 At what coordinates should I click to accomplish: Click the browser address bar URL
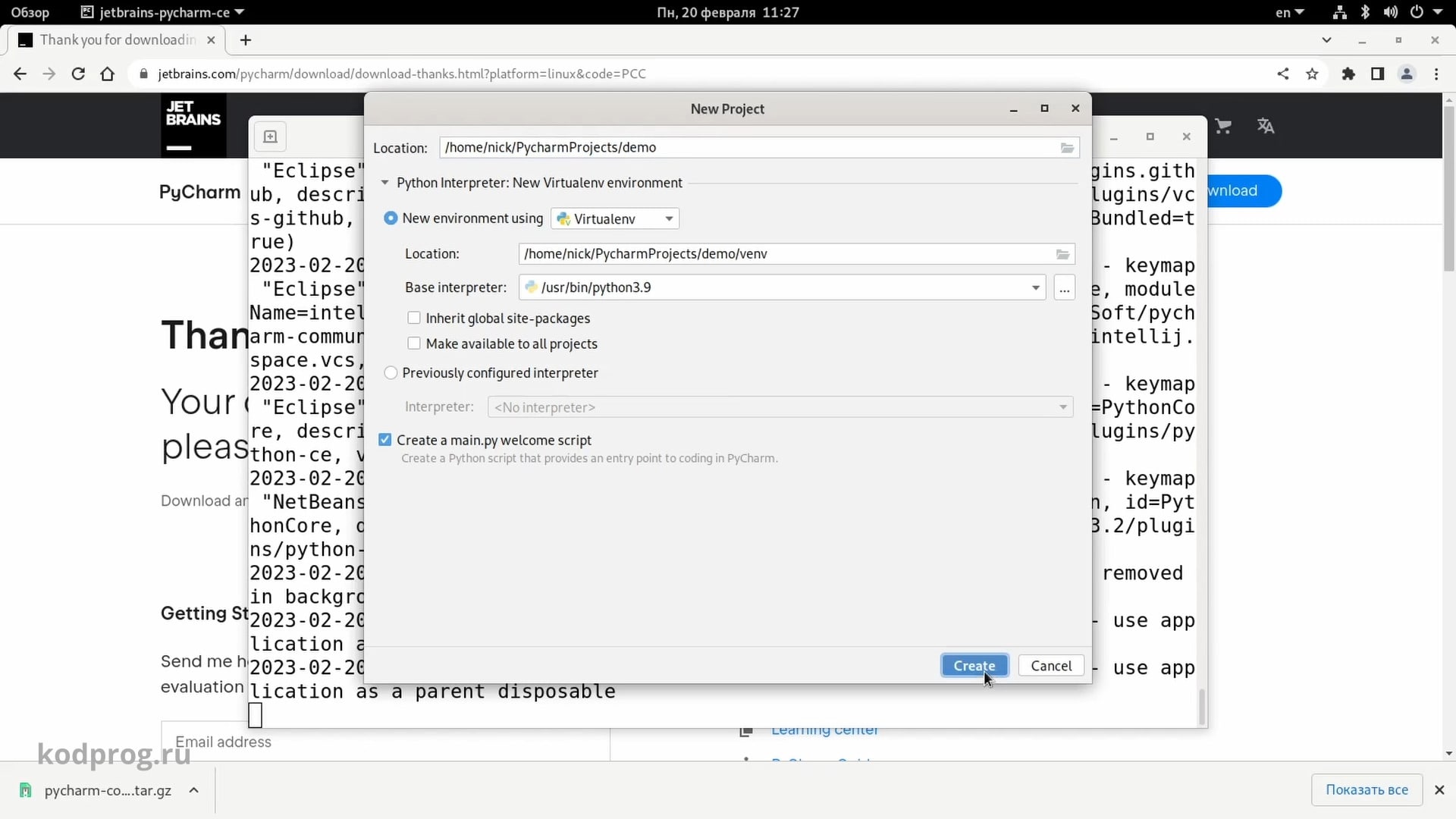coord(402,74)
